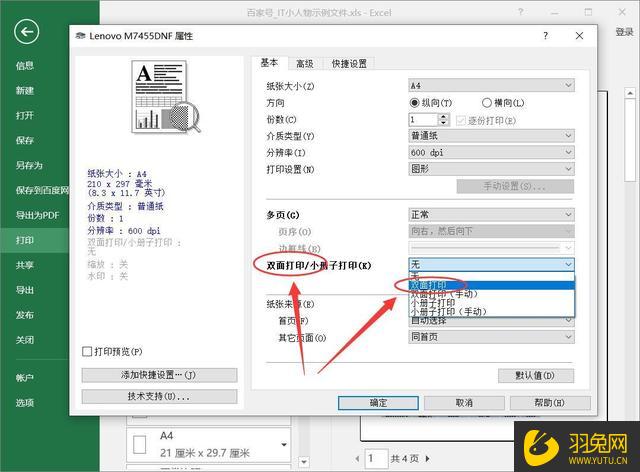Open the 纸张大小 A4 dropdown
Viewport: 640px width, 472px height.
coord(491,85)
